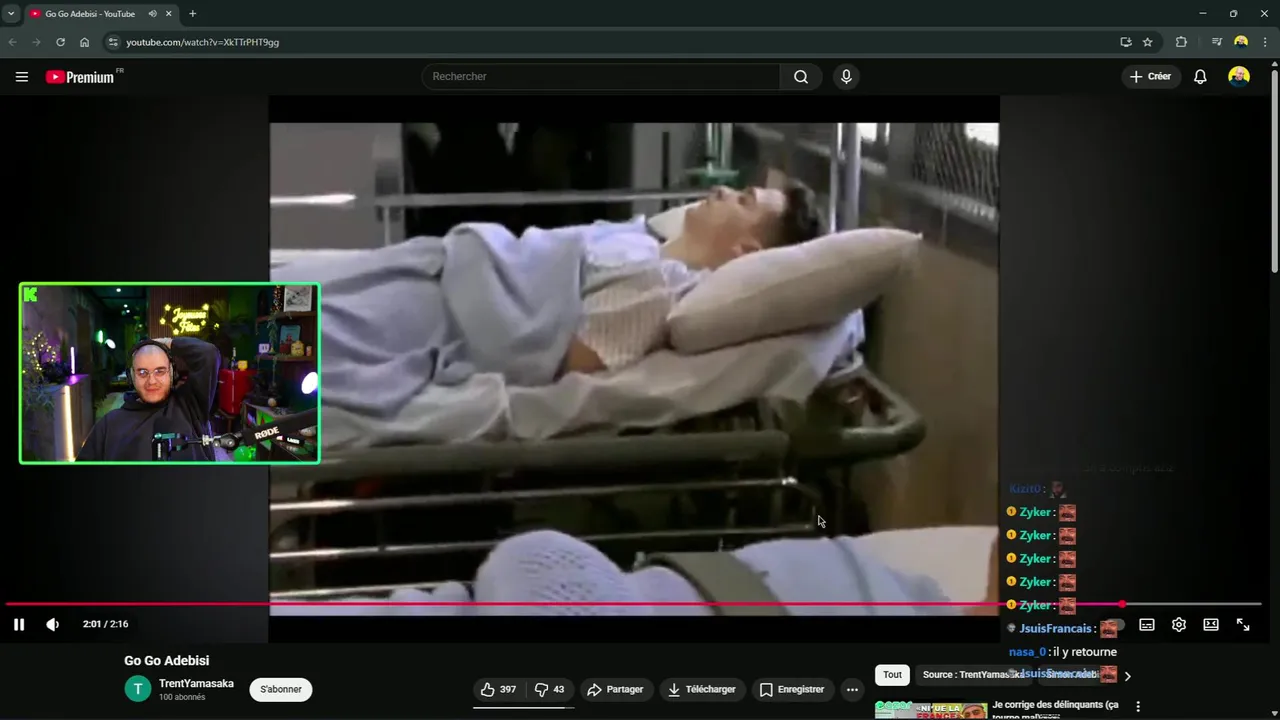Click the red playhead scrubber handle
This screenshot has width=1280, height=720.
point(1122,604)
